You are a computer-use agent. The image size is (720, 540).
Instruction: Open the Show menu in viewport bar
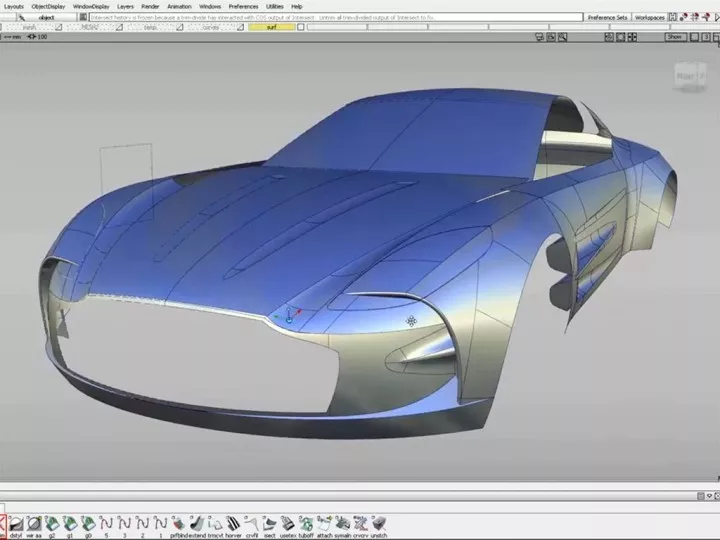(x=675, y=37)
